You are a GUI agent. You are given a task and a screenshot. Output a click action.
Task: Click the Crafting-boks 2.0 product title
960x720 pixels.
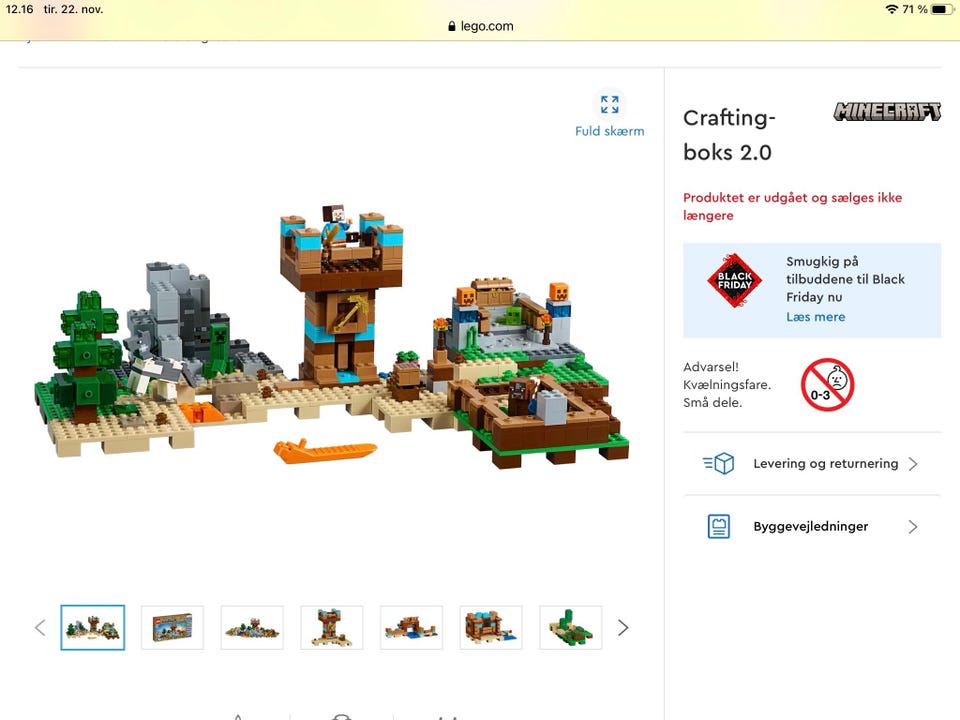729,135
